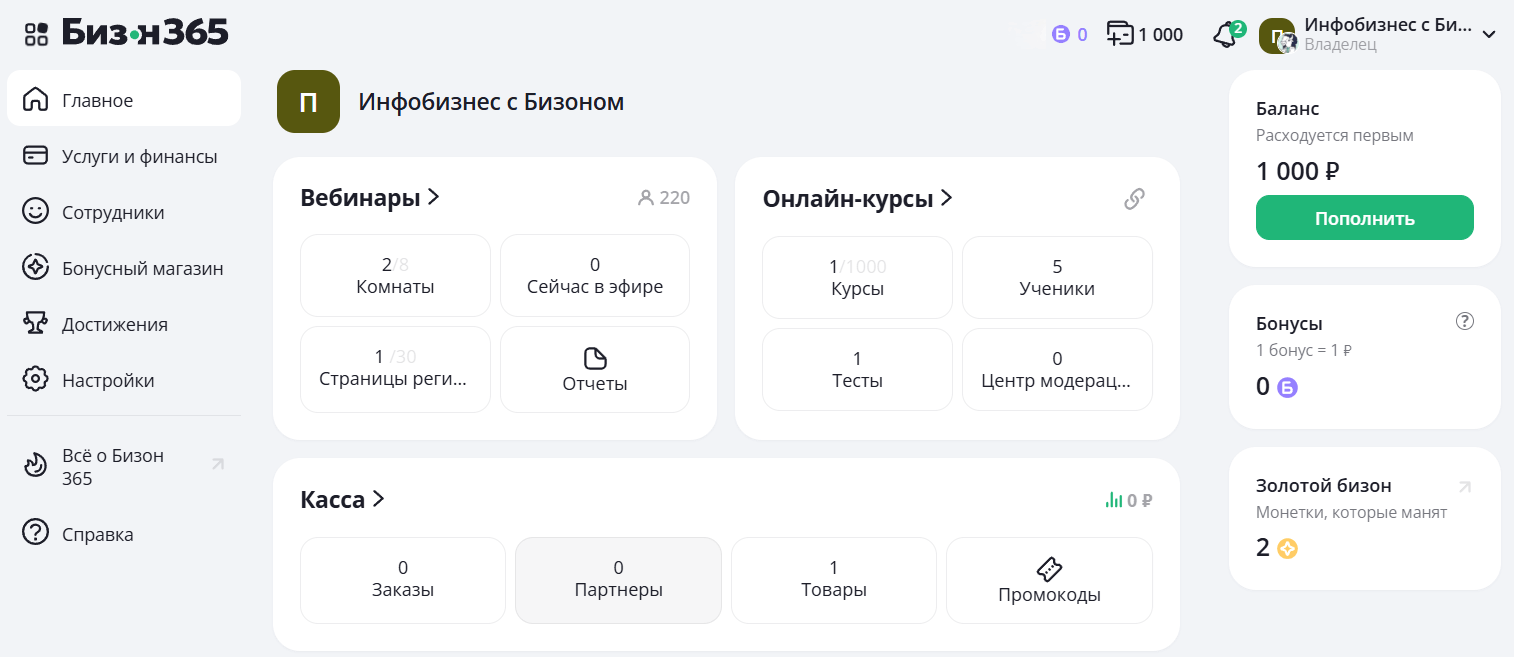Open Отчеты reports tile
Viewport: 1514px width, 657px height.
(x=595, y=370)
